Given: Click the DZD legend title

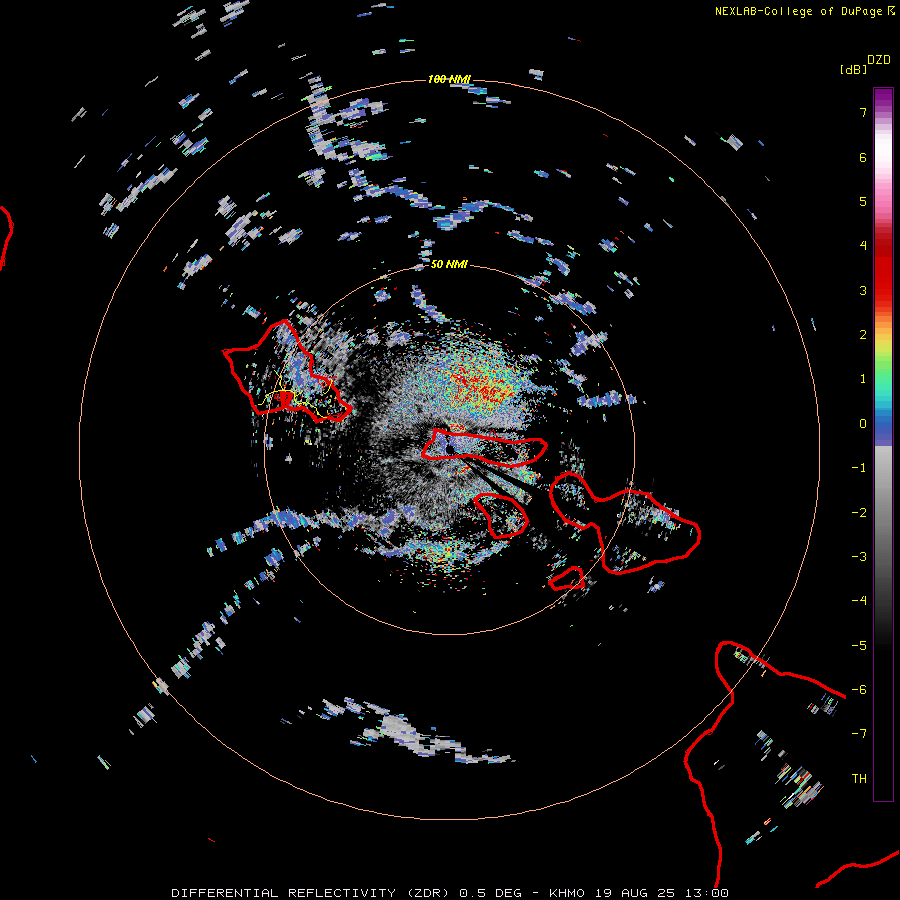Looking at the screenshot, I should (x=879, y=60).
